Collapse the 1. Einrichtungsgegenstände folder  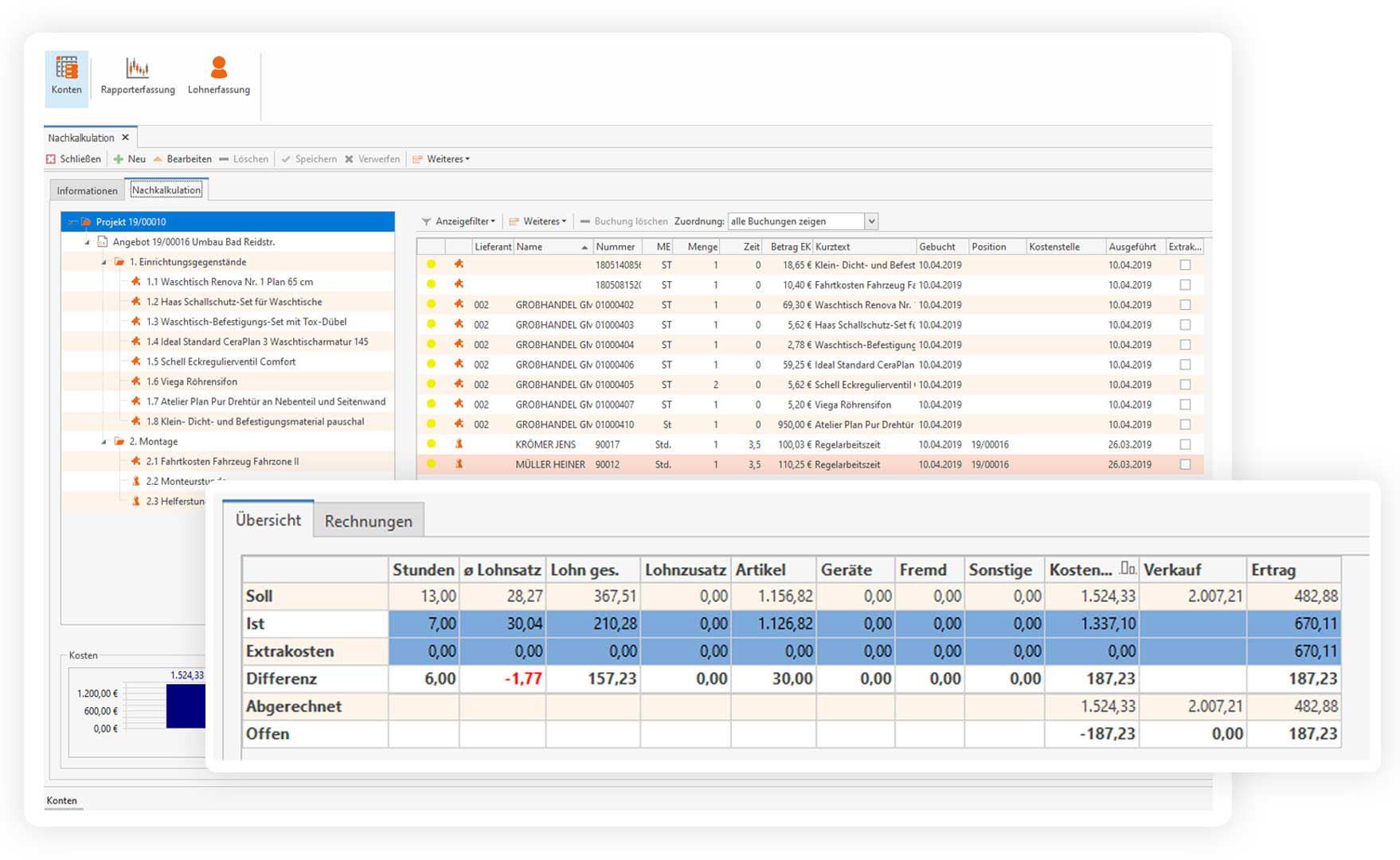point(104,262)
